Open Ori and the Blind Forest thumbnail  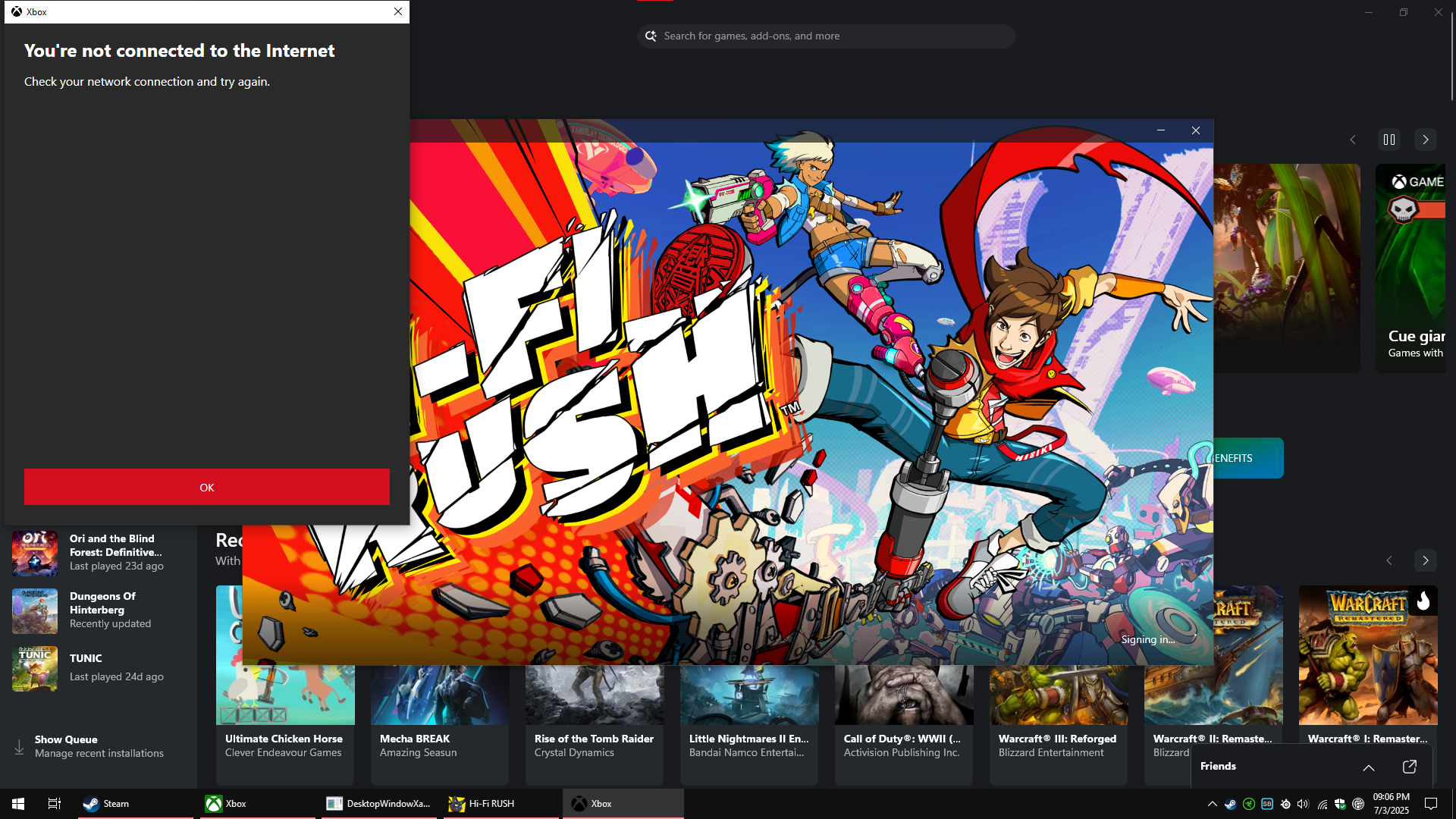tap(35, 553)
